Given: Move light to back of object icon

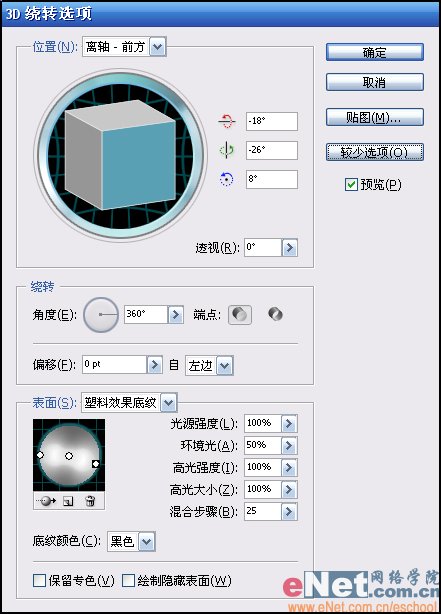Looking at the screenshot, I should point(46,500).
